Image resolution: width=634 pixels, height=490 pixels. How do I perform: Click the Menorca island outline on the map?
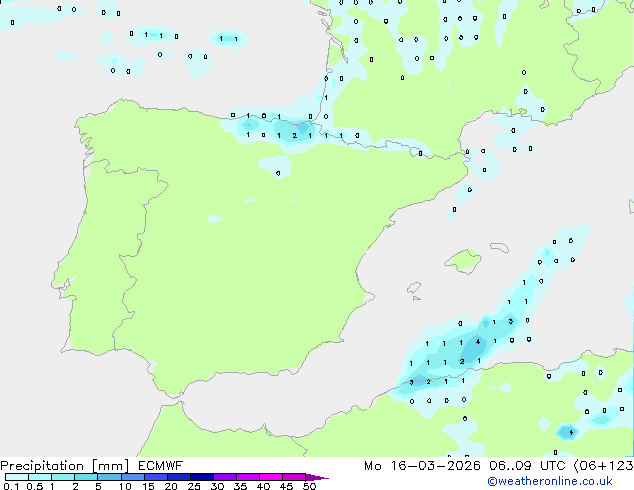pos(499,247)
